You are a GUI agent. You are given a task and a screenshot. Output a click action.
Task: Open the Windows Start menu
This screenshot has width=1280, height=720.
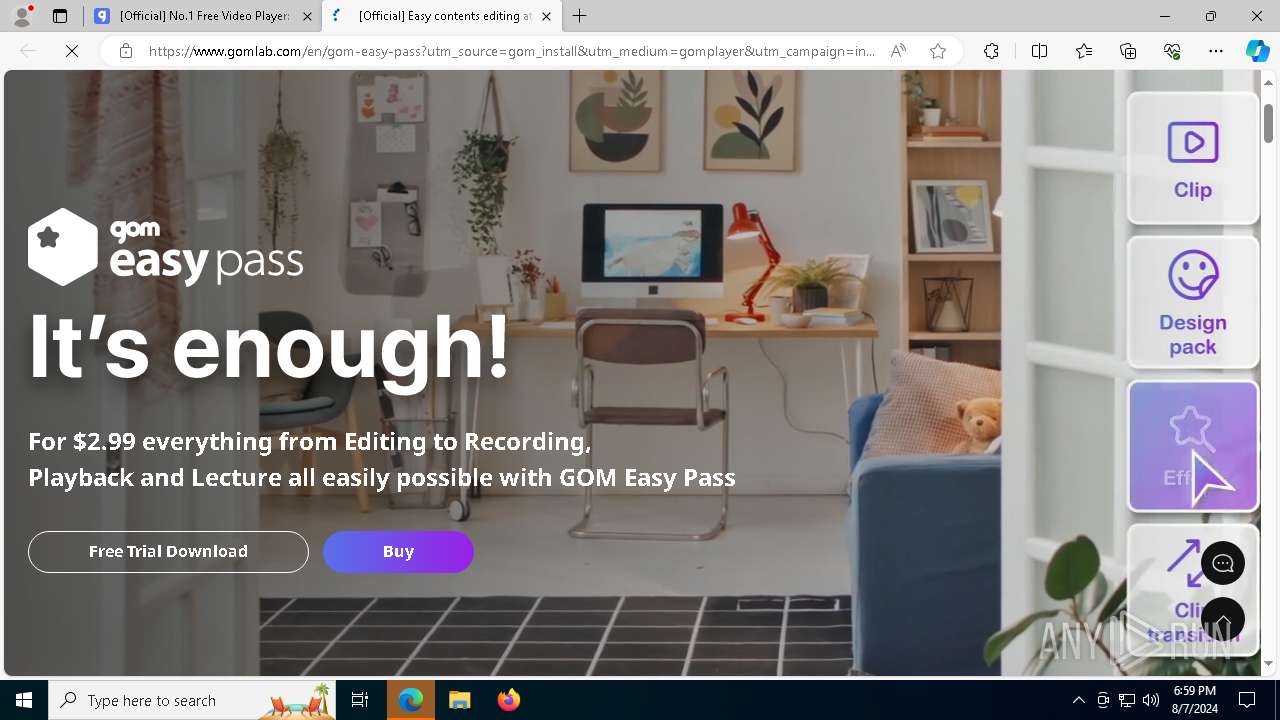[x=24, y=700]
